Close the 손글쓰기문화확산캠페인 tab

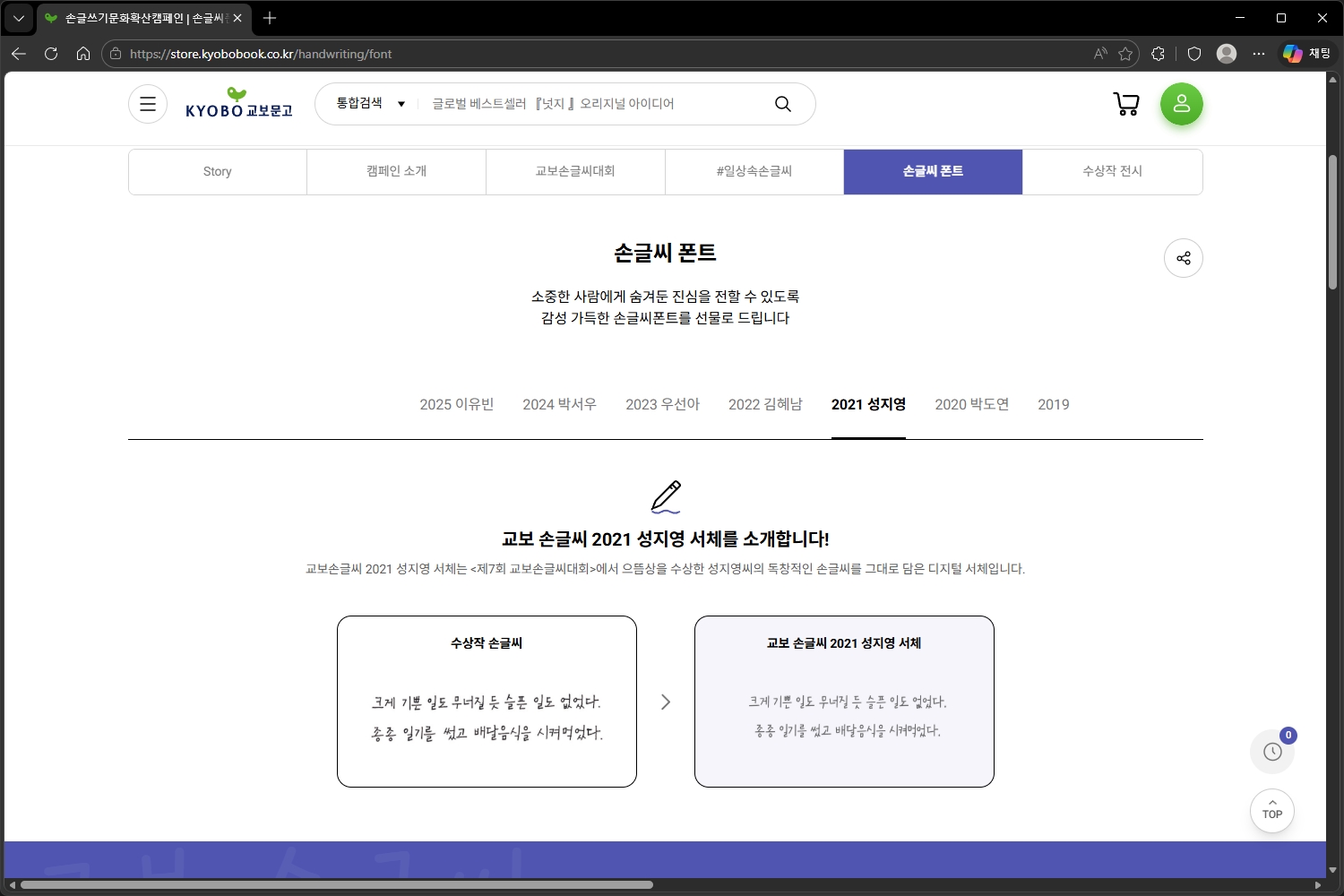click(237, 18)
